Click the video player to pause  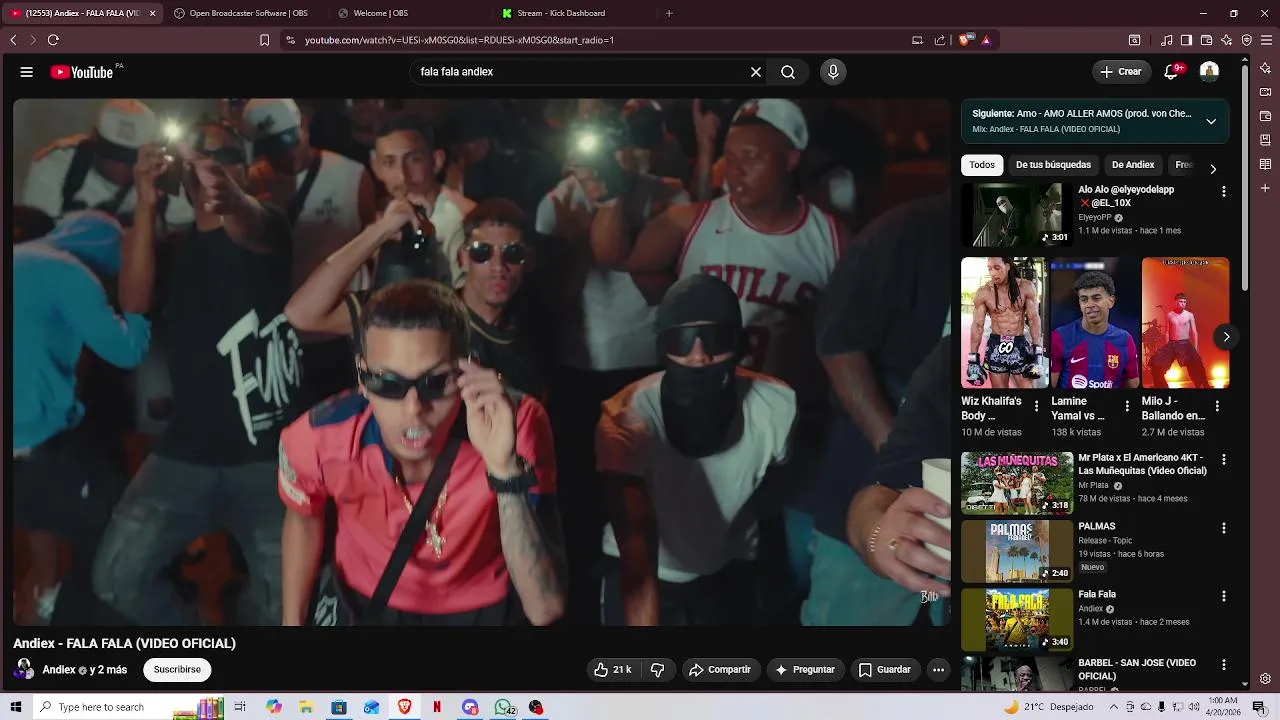tap(481, 362)
